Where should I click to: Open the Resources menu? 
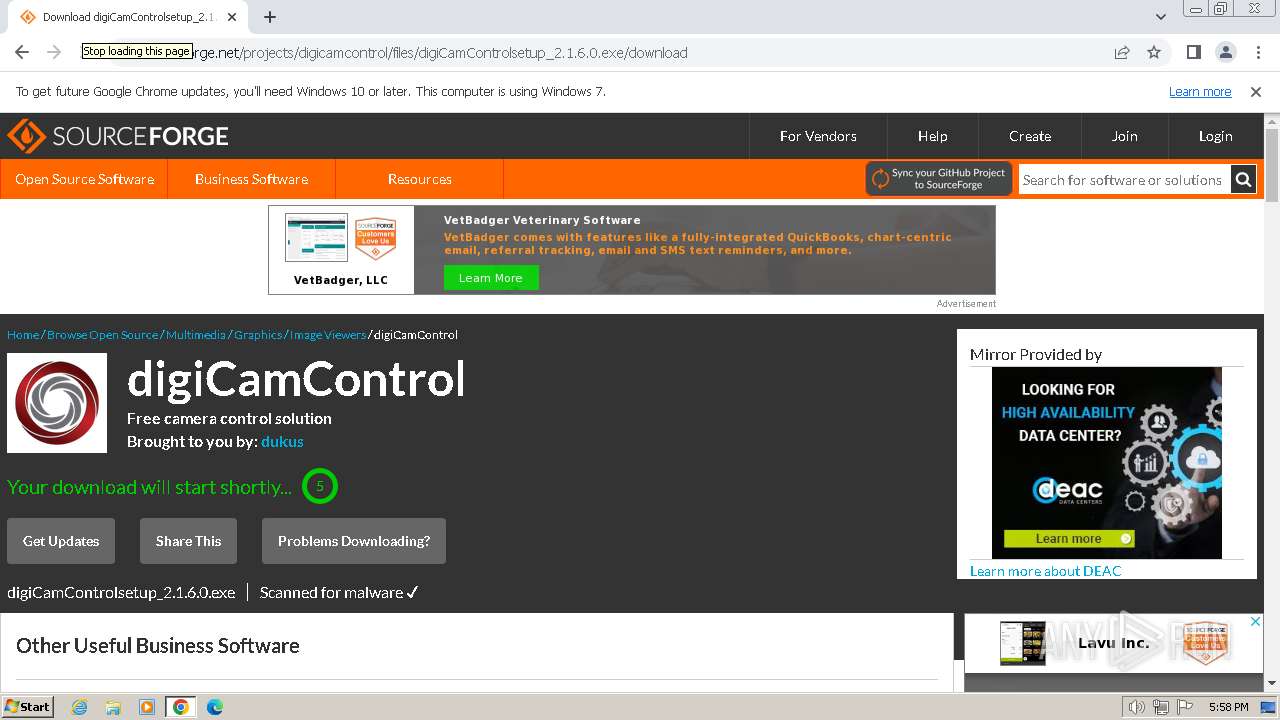pos(420,179)
